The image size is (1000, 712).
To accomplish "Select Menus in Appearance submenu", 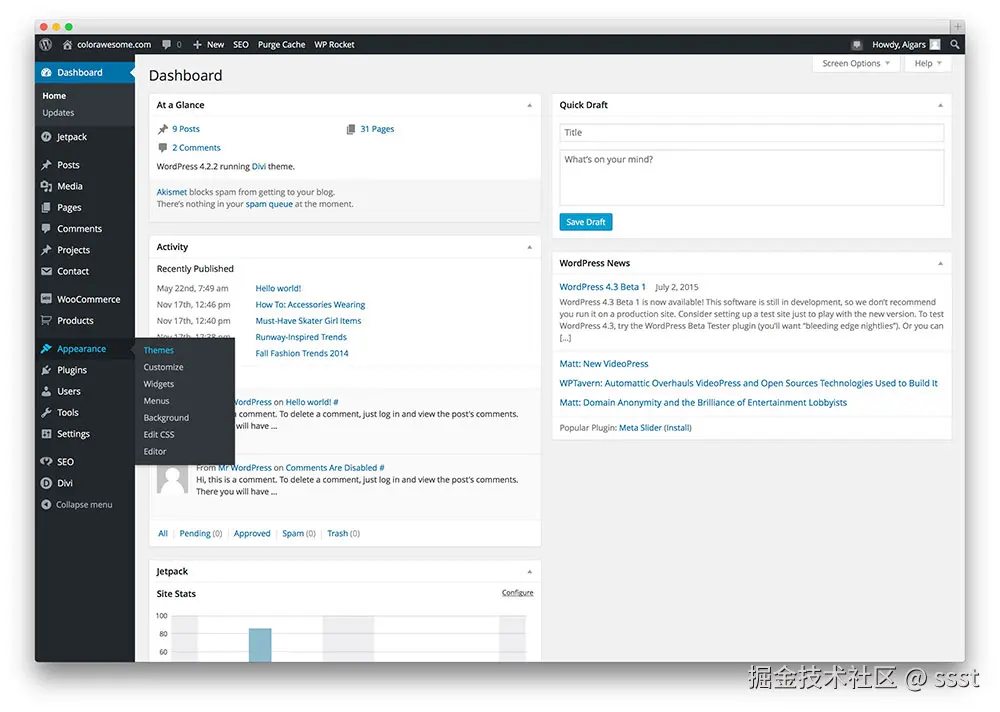I will (156, 401).
